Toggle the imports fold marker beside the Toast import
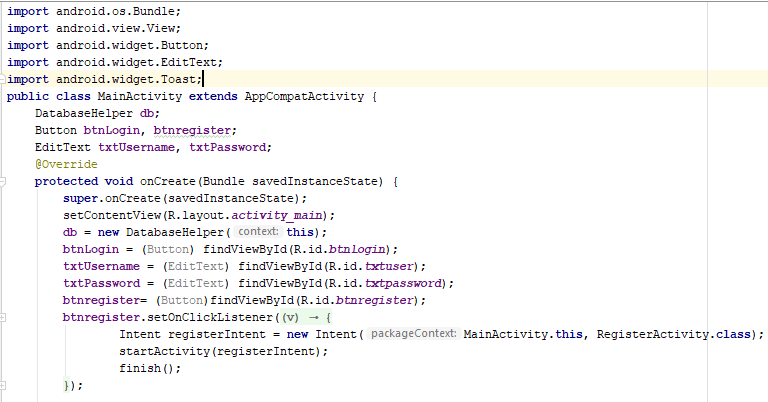The height and width of the screenshot is (402, 768). [2, 79]
